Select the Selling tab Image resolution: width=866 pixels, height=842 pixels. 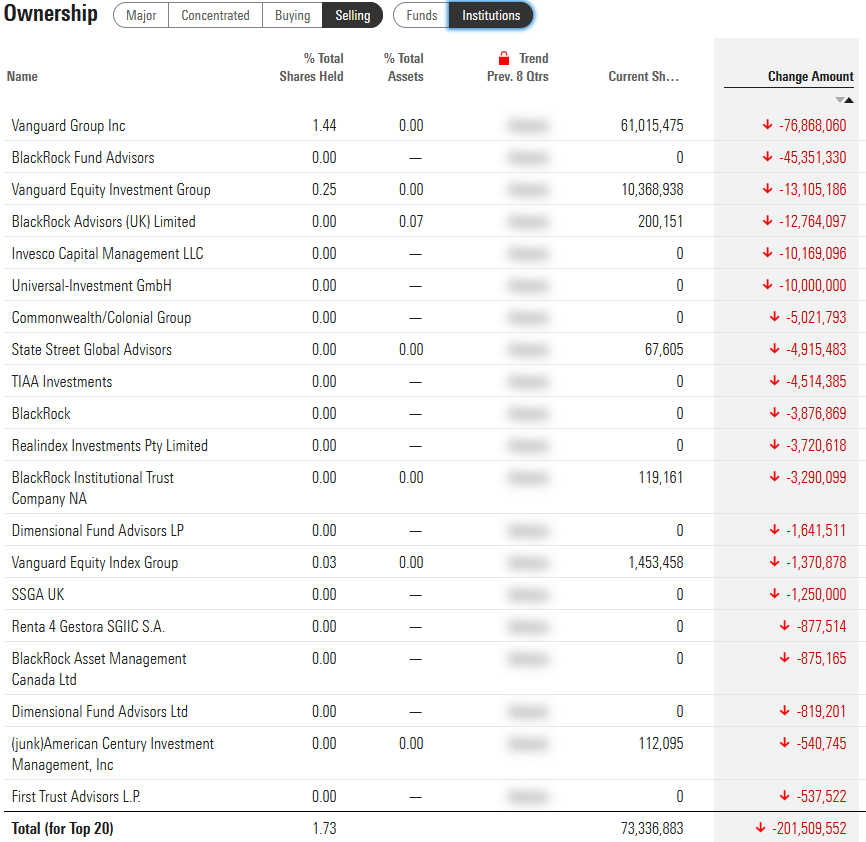coord(352,15)
